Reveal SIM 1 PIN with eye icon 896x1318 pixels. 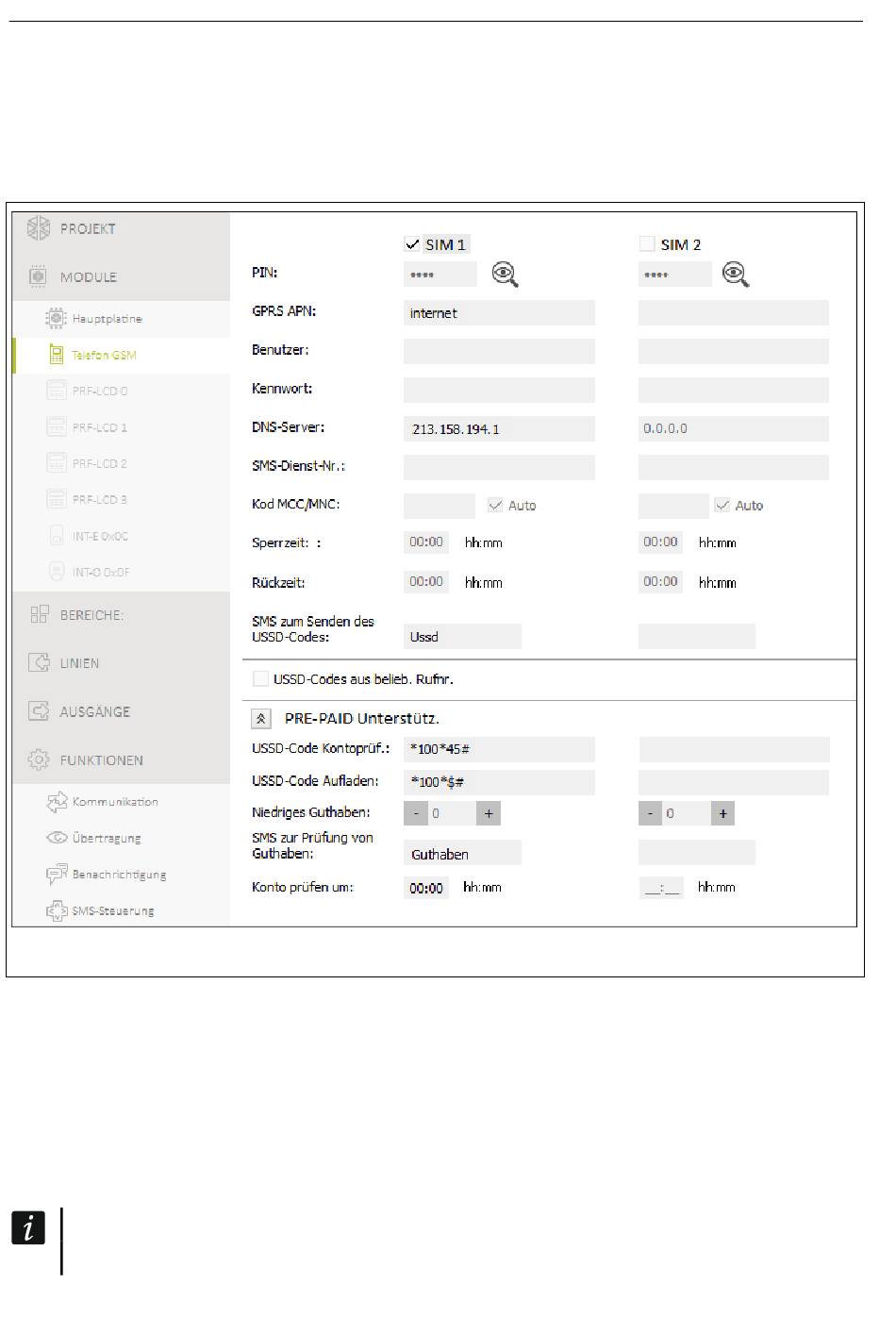tap(506, 275)
